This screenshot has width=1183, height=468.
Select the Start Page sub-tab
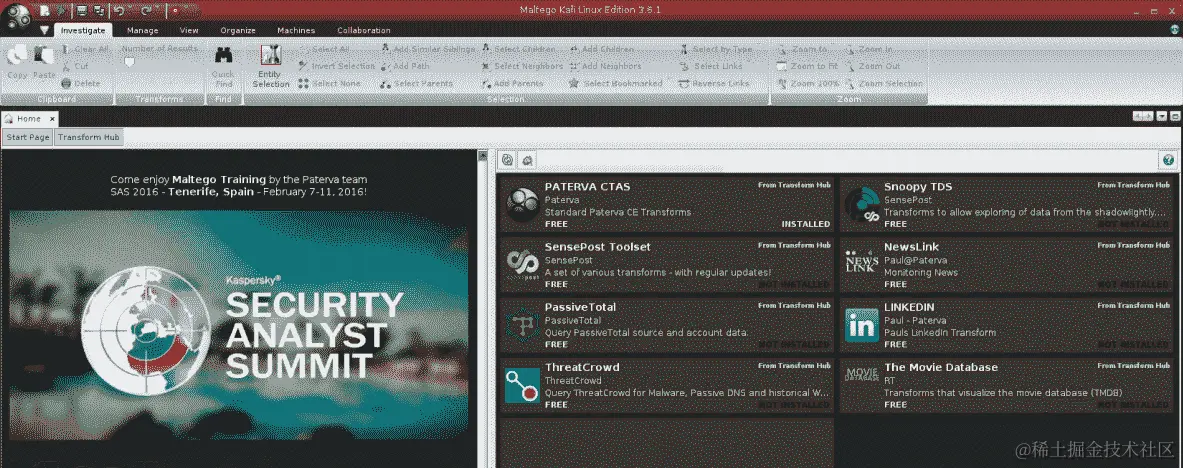click(x=28, y=137)
